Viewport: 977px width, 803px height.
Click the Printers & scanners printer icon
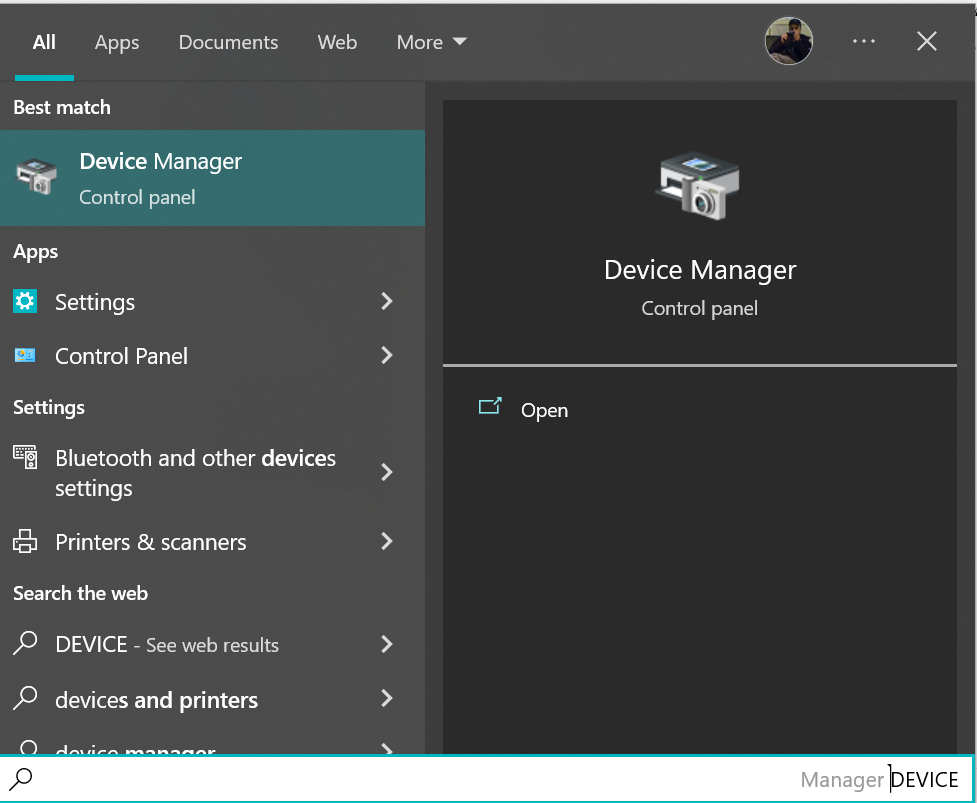25,541
